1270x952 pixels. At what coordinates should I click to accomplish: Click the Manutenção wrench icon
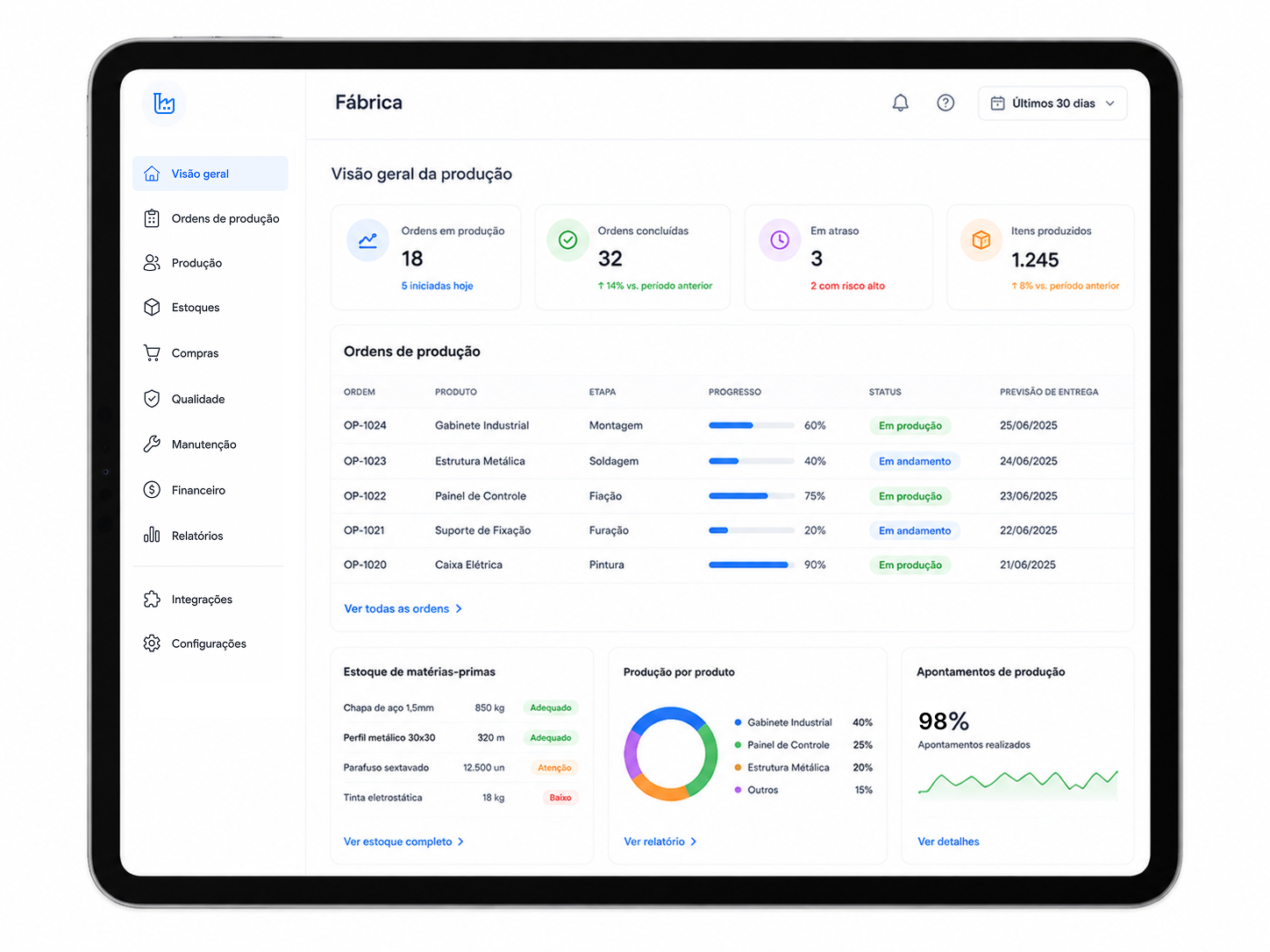pos(152,444)
